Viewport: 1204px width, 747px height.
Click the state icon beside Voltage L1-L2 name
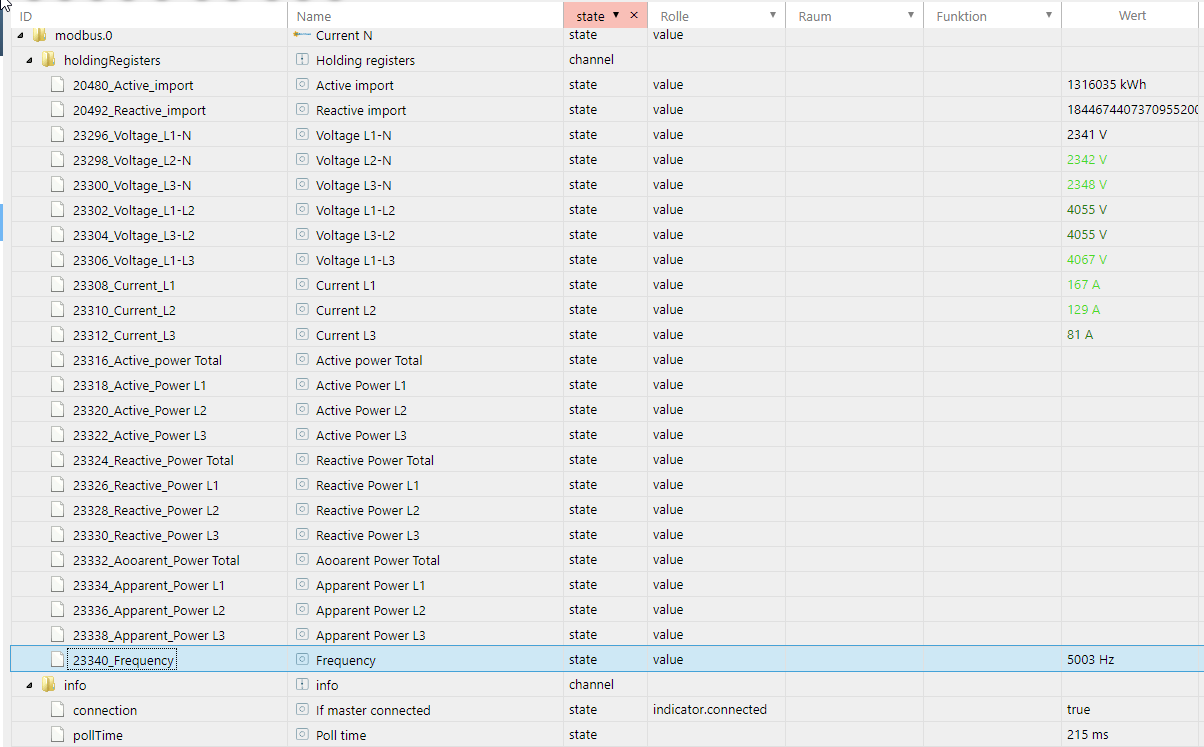click(302, 210)
